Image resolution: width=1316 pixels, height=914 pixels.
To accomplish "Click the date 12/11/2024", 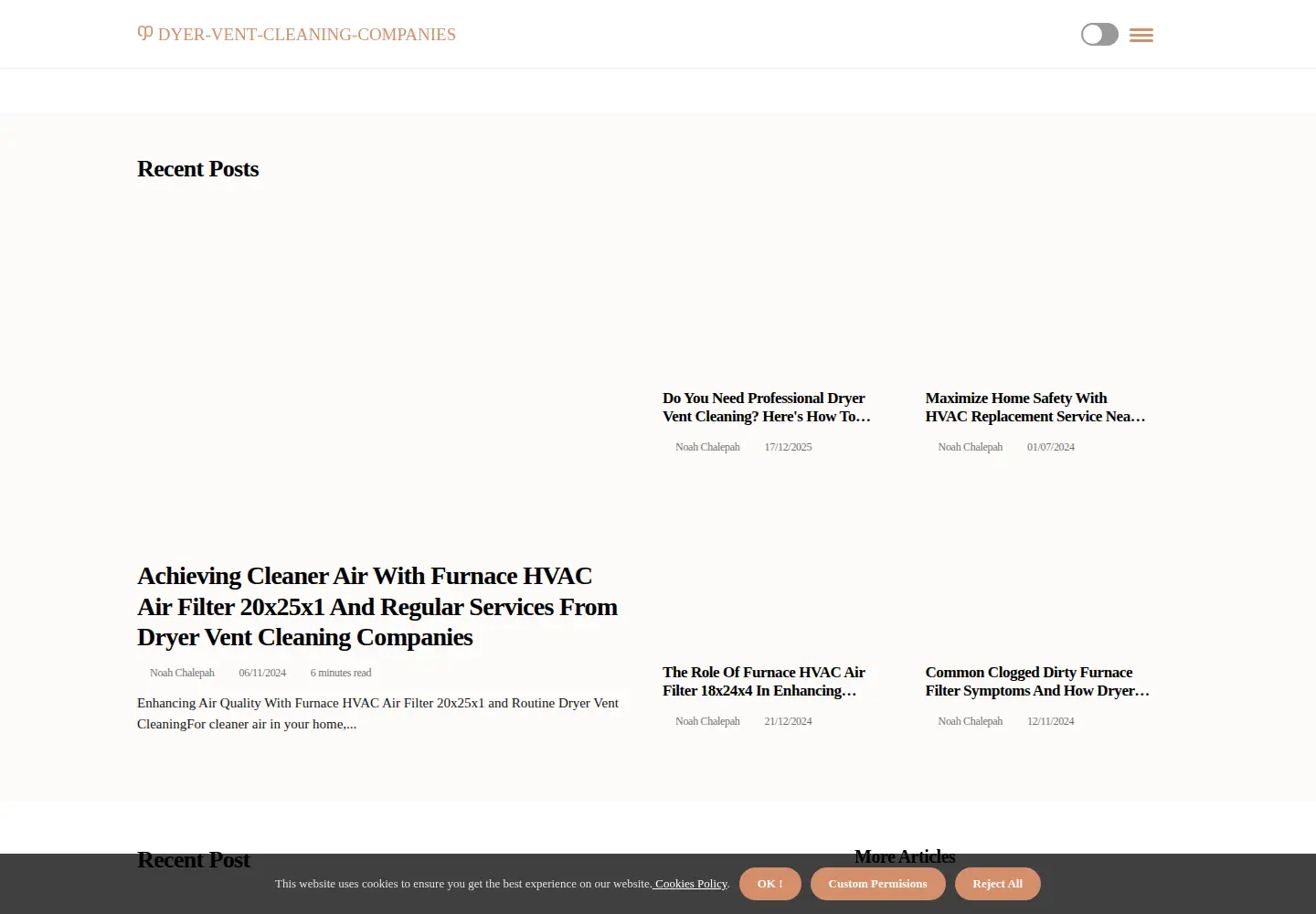I will (x=1050, y=721).
